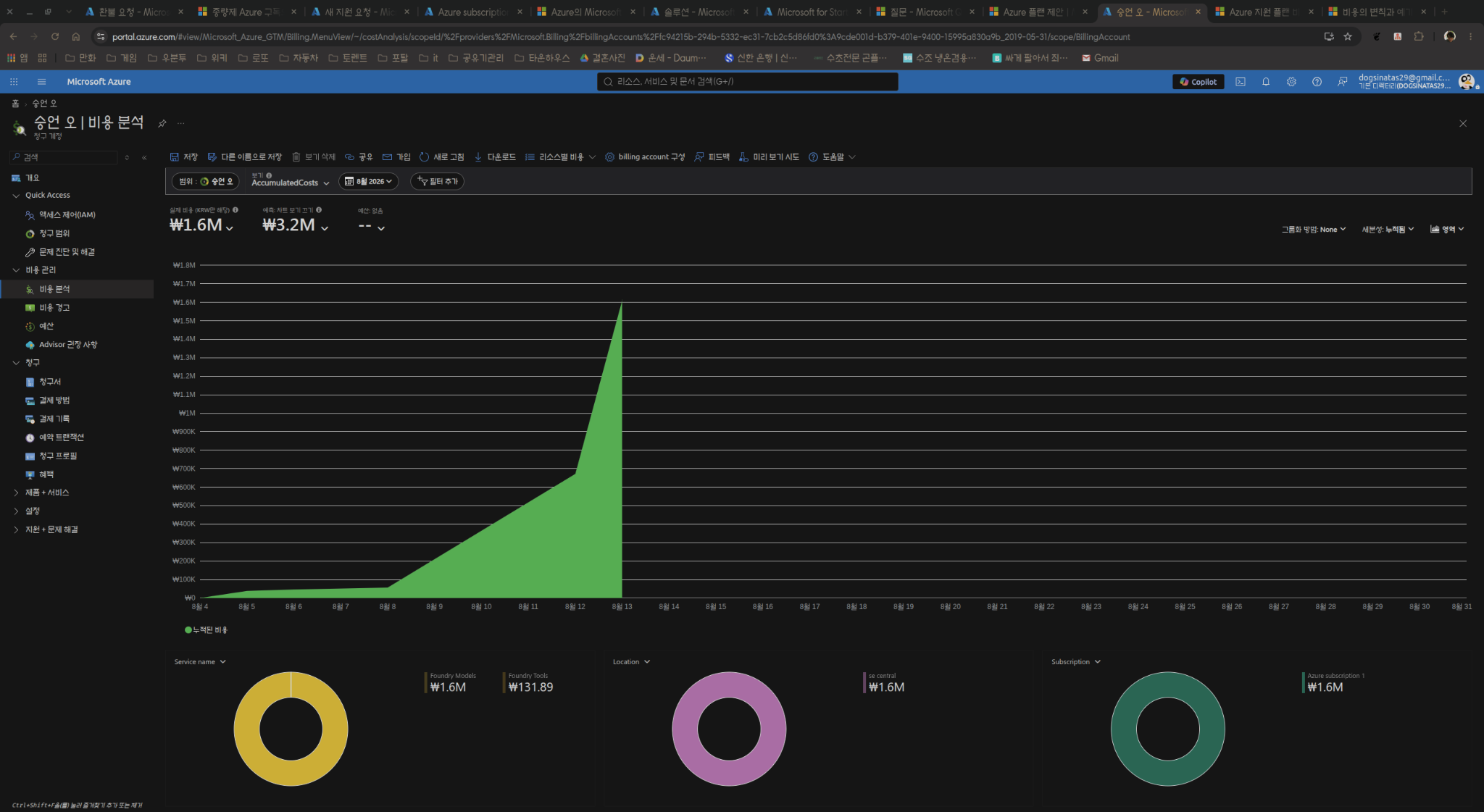Click Try preview (미리 보기 시도)
1484x812 pixels.
click(x=769, y=157)
